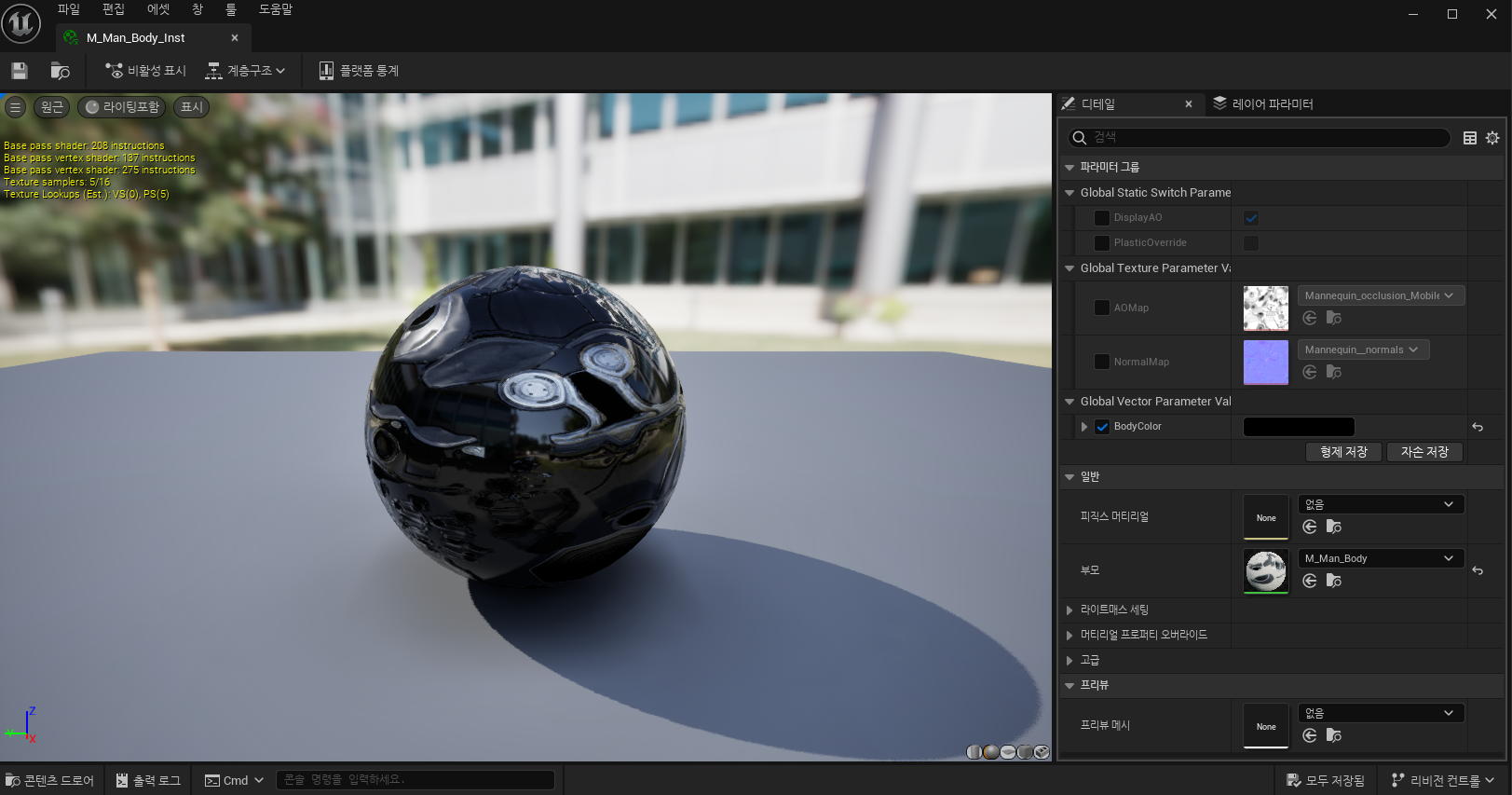Use selected asset for NormalMap
This screenshot has height=795, width=1512.
(1310, 372)
